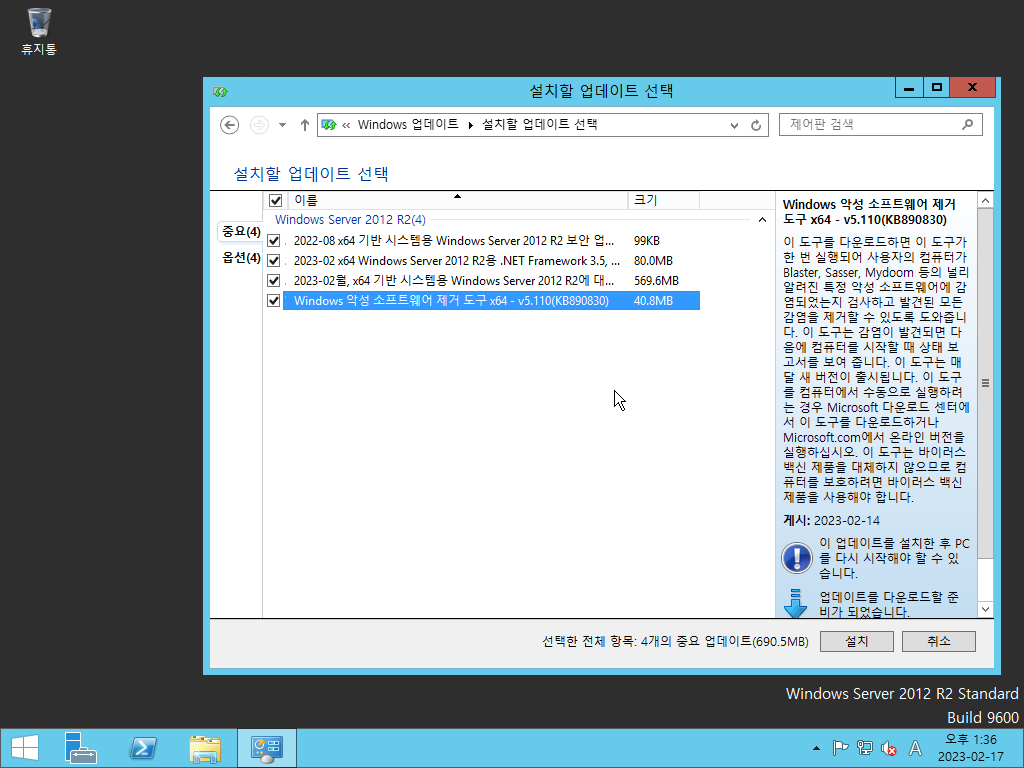This screenshot has height=768, width=1024.
Task: Open the Start button on taskbar
Action: click(x=25, y=748)
